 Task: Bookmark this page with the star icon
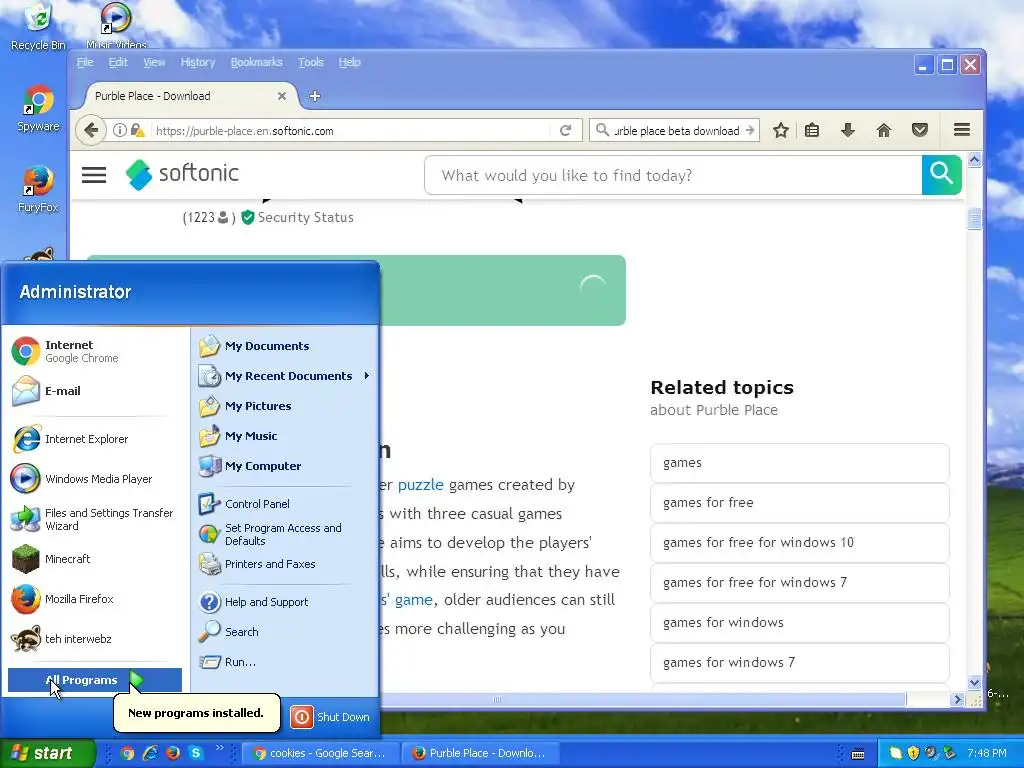point(780,131)
